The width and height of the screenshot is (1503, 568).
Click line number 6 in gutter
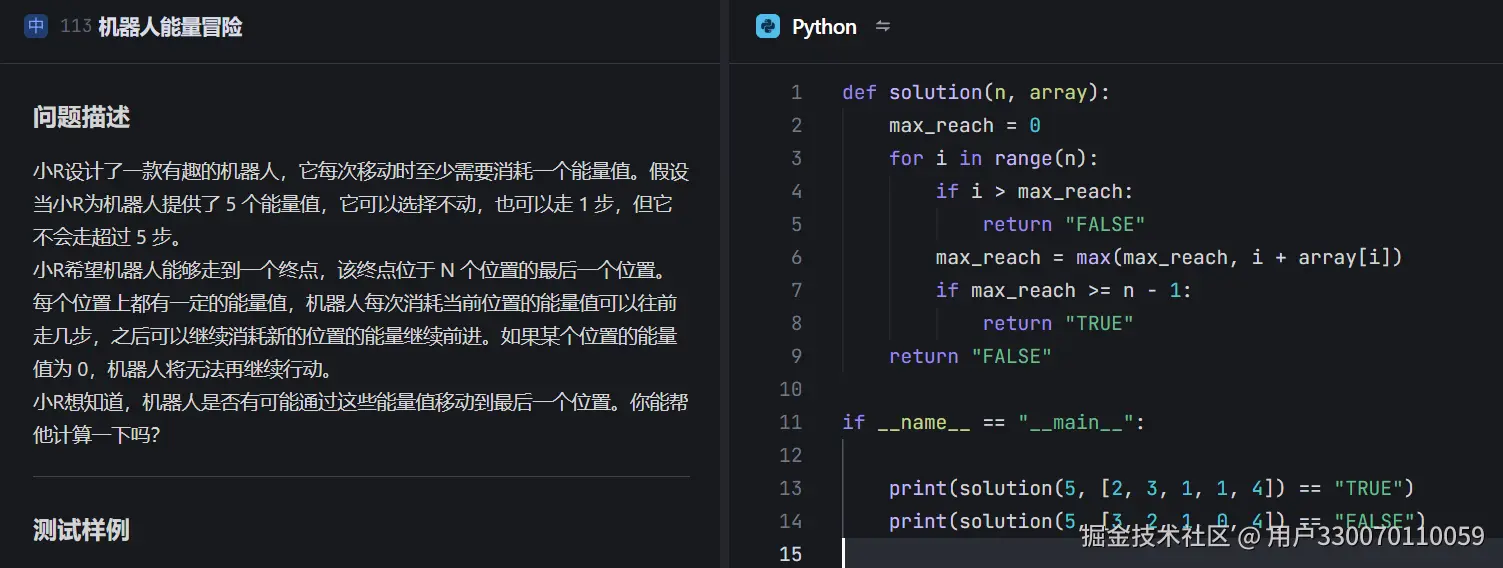796,257
